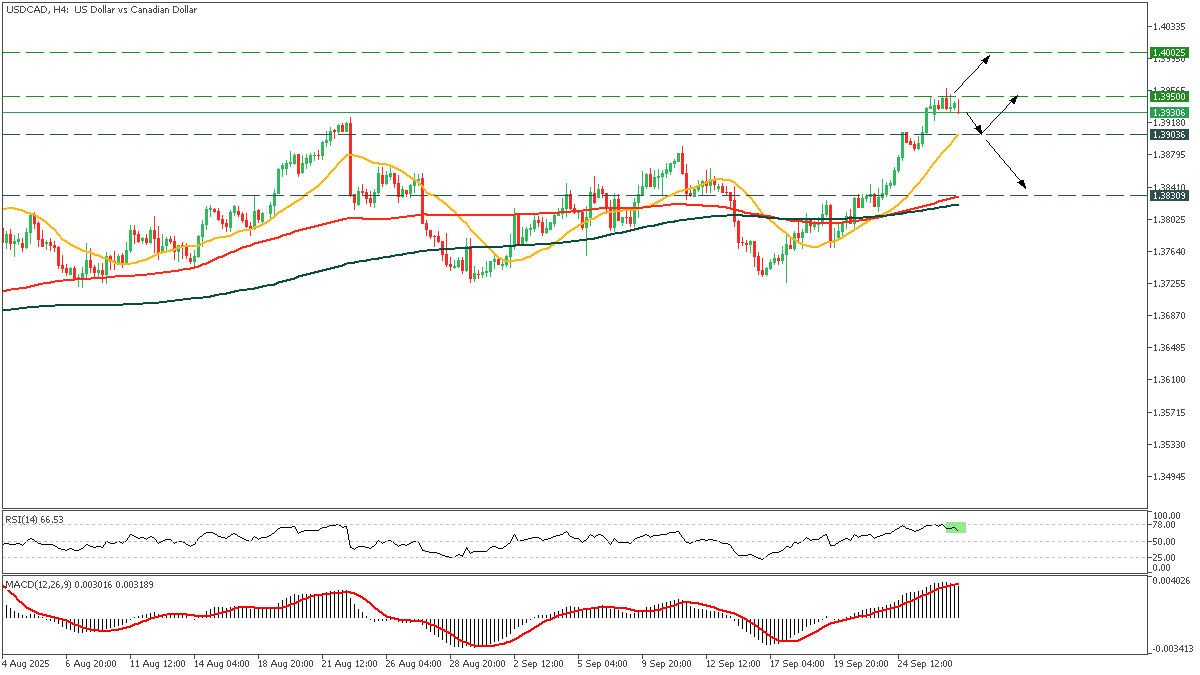Click the 1.35715 price axis value
This screenshot has height=675, width=1200.
click(1168, 412)
